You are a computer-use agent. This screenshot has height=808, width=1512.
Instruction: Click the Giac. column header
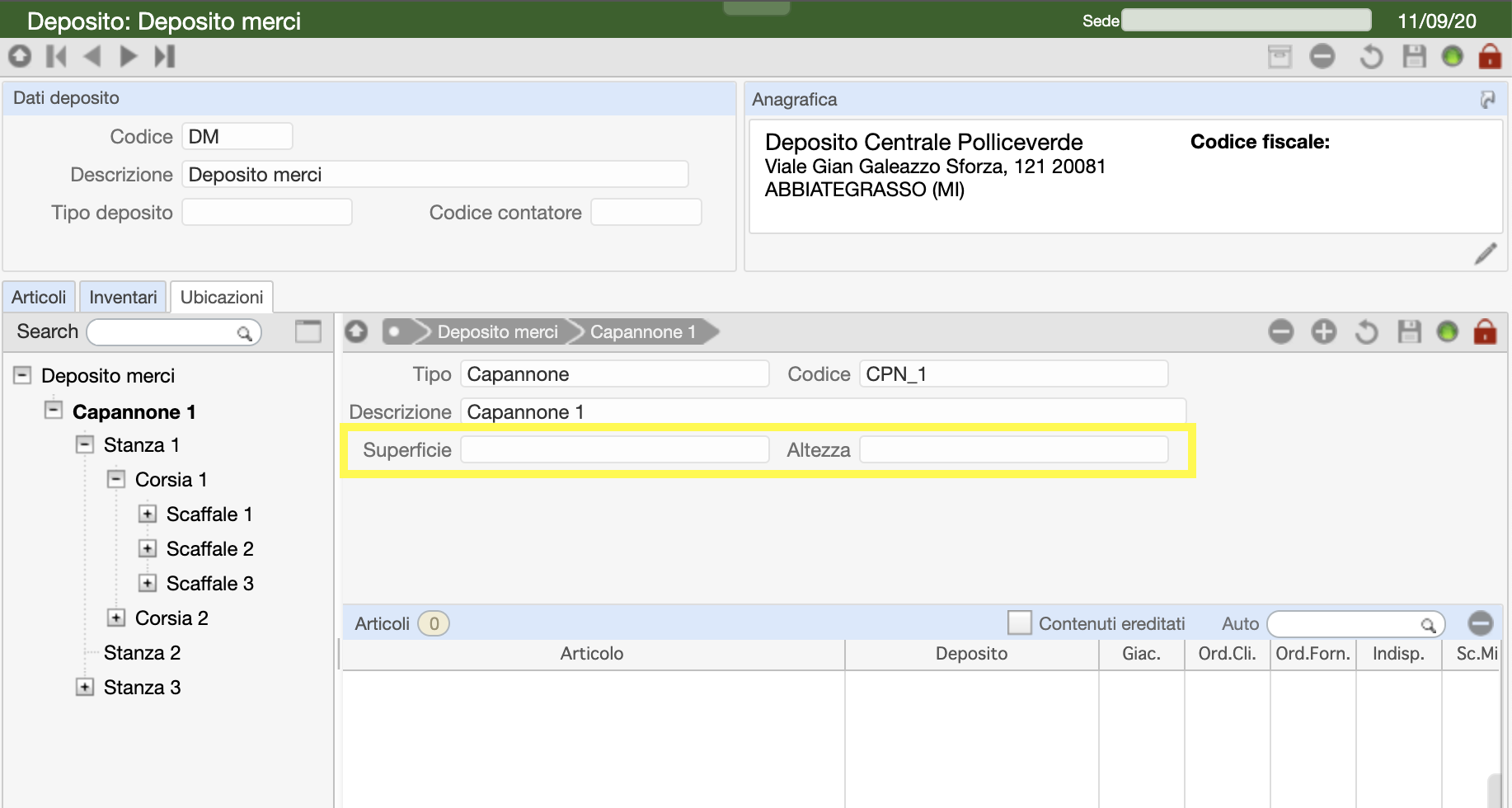point(1141,654)
